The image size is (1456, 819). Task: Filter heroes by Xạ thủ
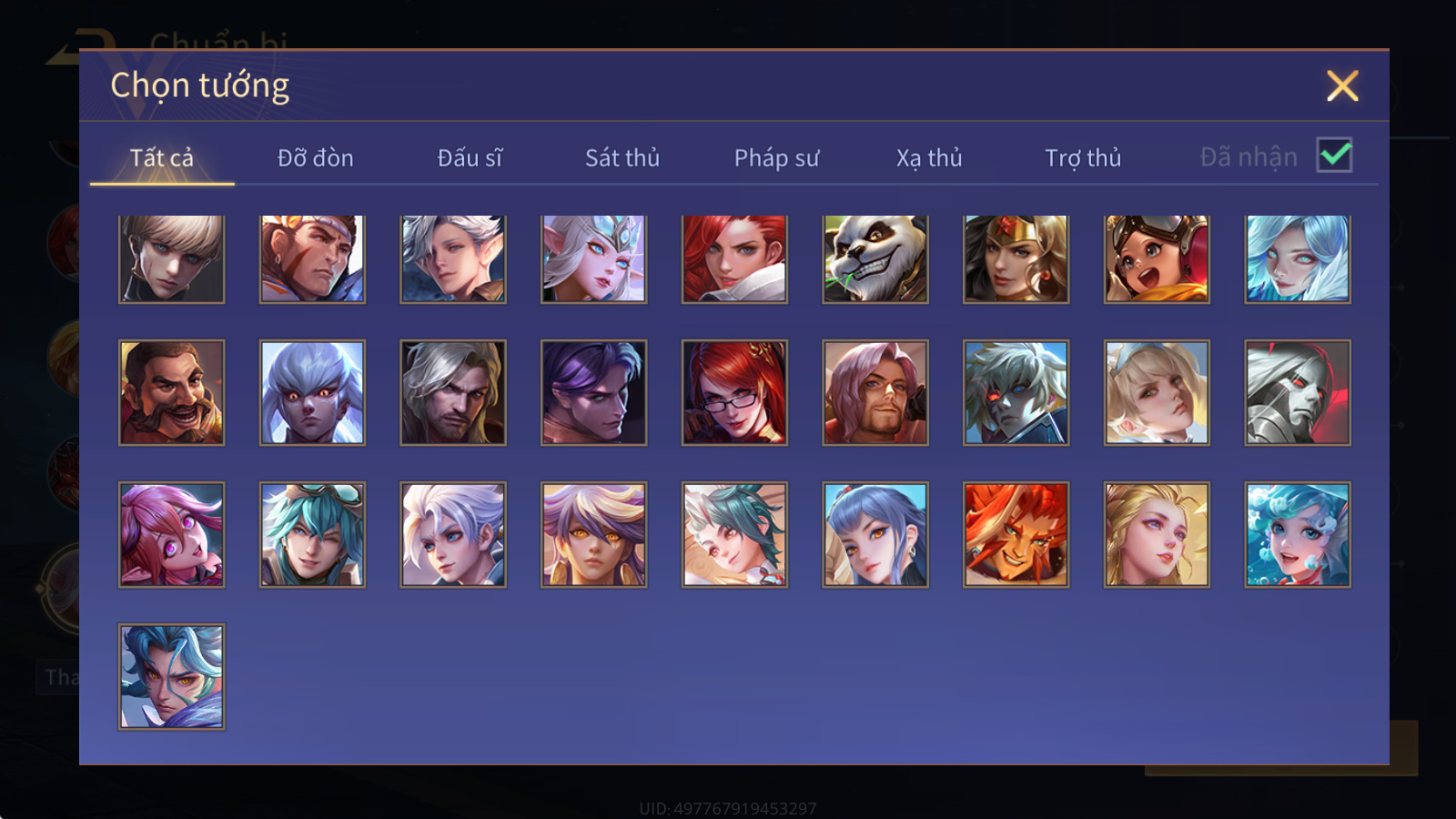[928, 157]
